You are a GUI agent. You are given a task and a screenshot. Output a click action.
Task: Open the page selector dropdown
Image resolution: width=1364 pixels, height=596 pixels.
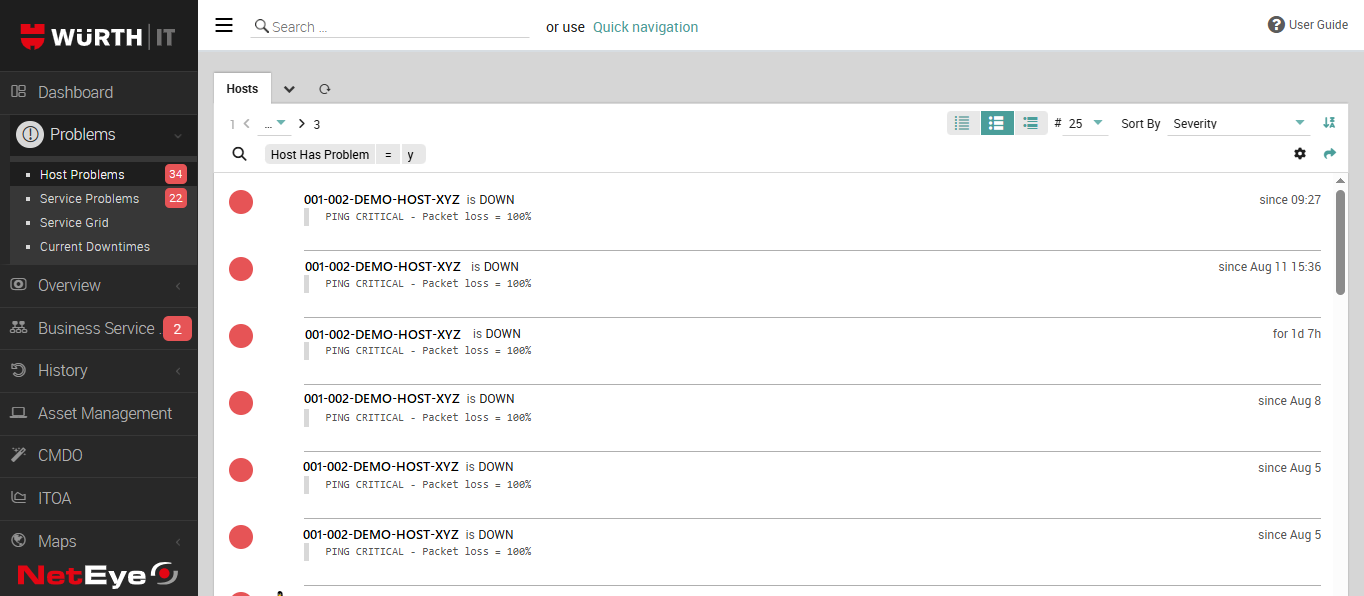click(x=274, y=124)
